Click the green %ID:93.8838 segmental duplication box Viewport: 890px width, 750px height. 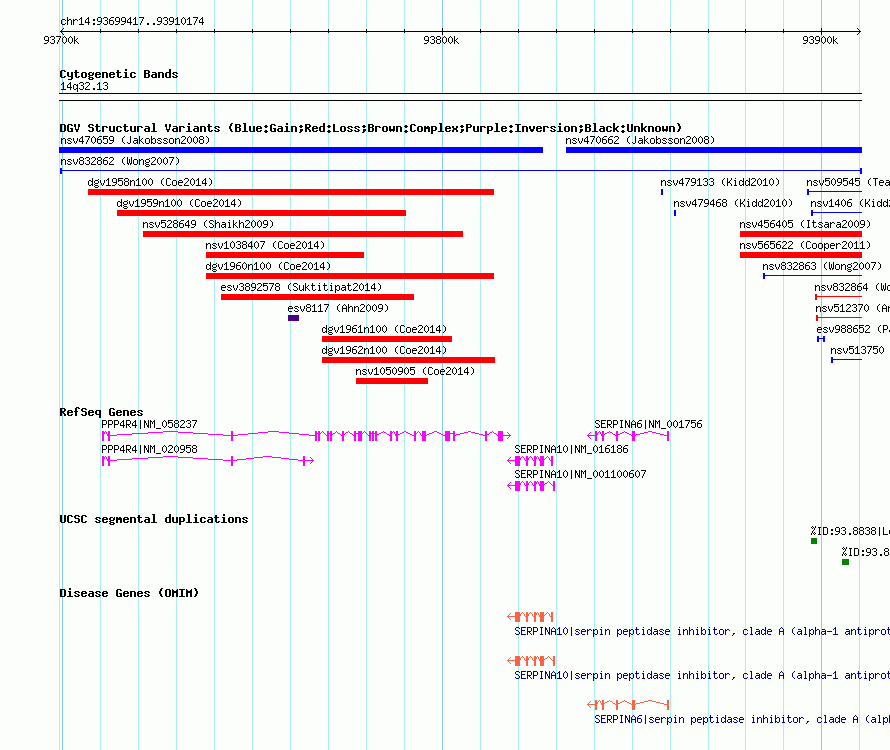click(814, 541)
